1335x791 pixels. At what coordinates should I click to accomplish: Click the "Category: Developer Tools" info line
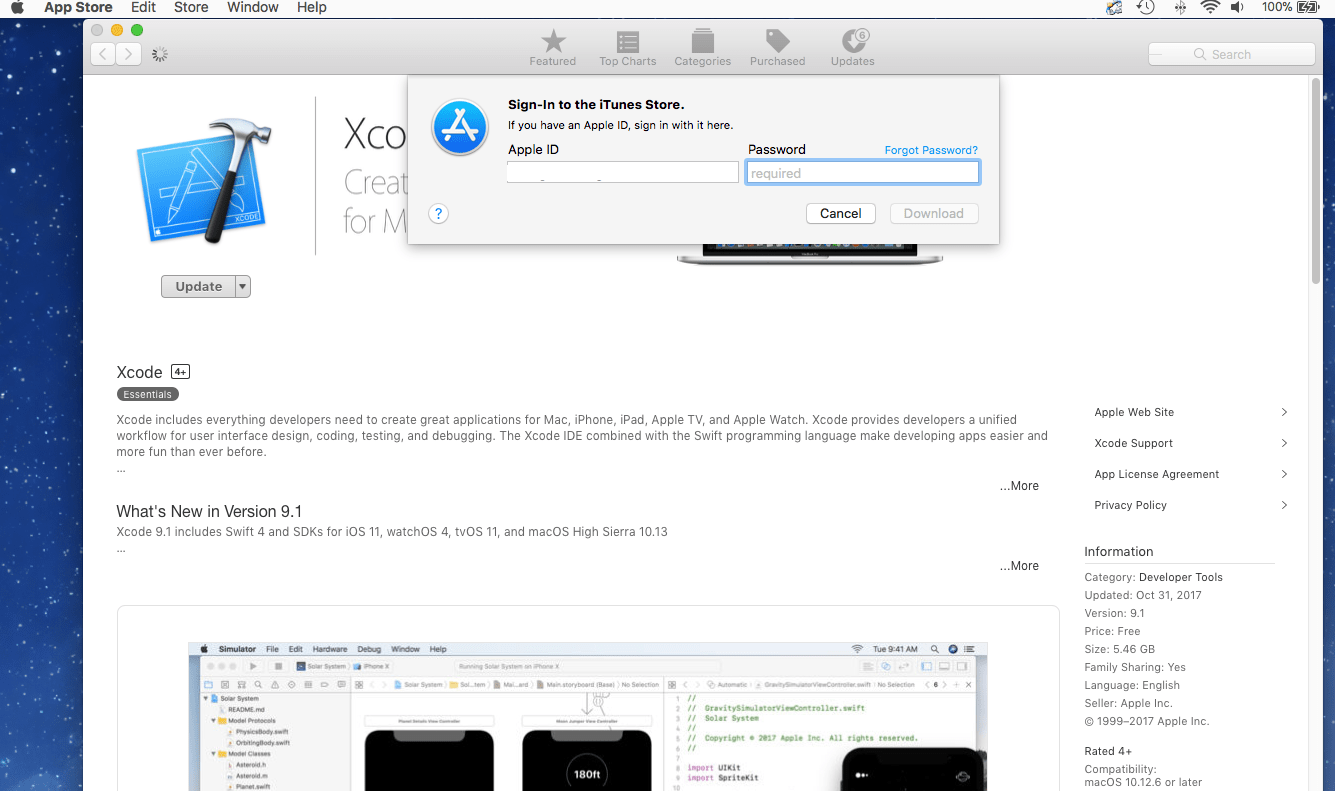(x=1153, y=577)
